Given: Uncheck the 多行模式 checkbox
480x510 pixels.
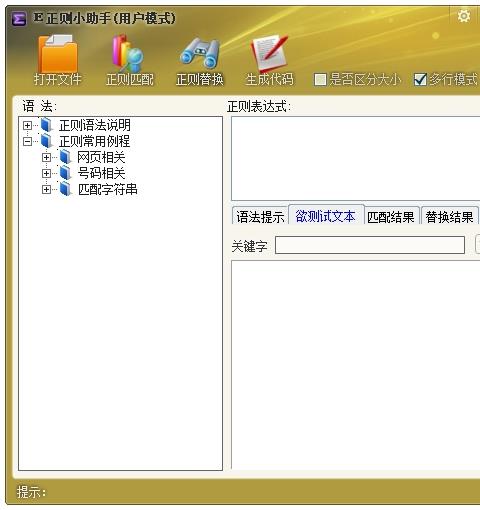Looking at the screenshot, I should 420,80.
